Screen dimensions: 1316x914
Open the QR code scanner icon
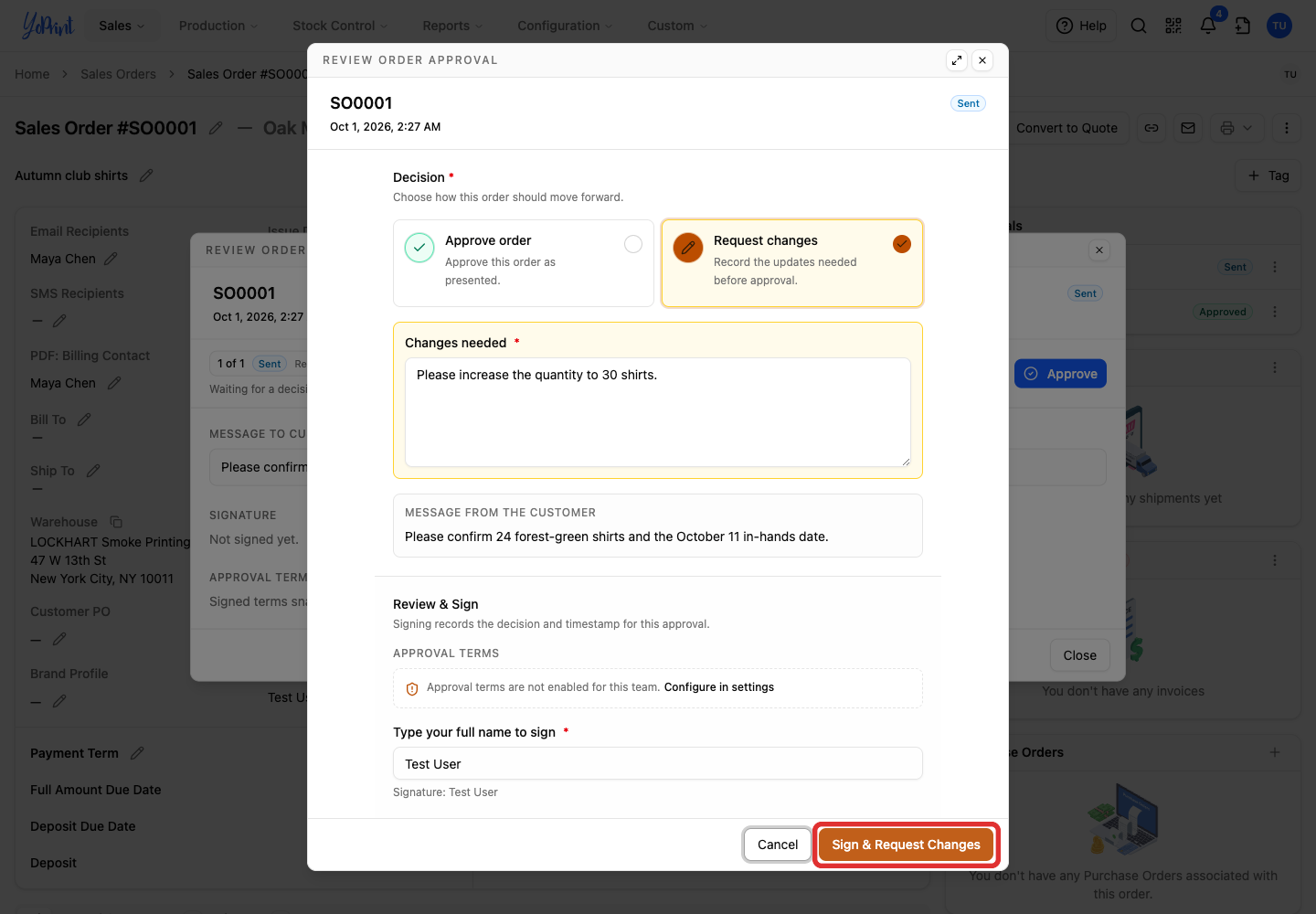point(1173,26)
